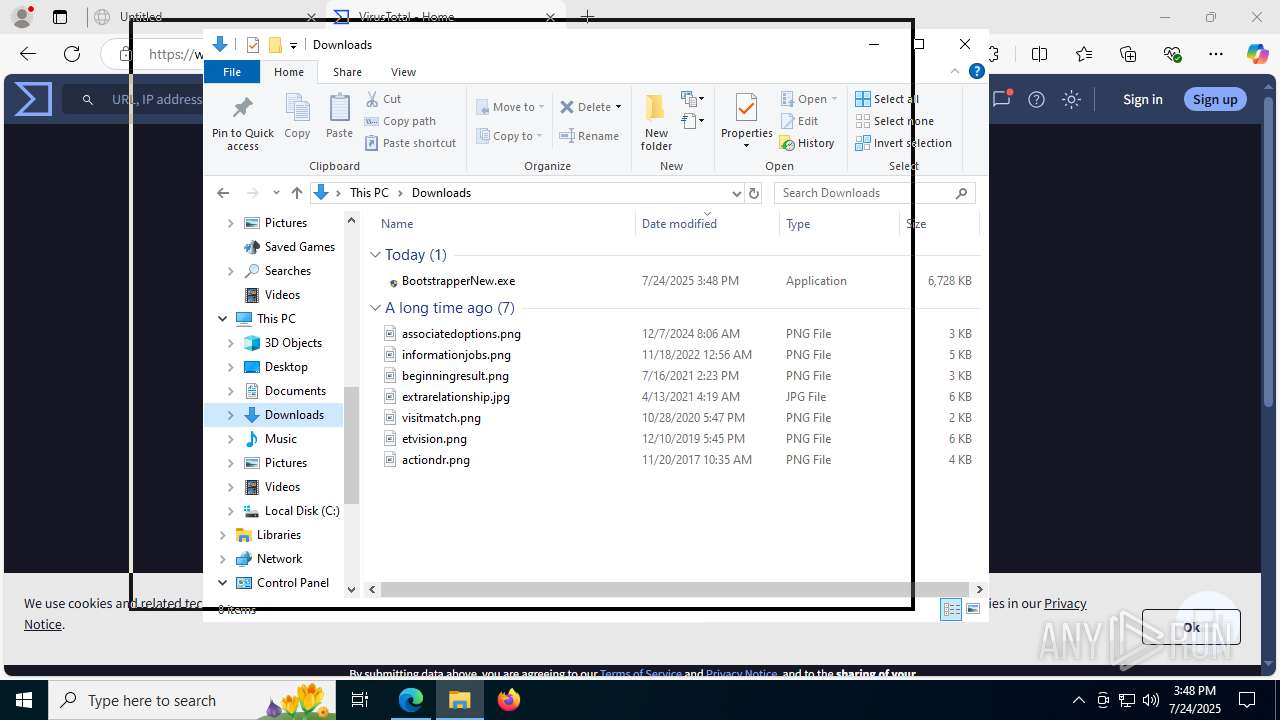Screen dimensions: 1280x720
Task: Select 3D Objects in tree
Action: point(293,343)
